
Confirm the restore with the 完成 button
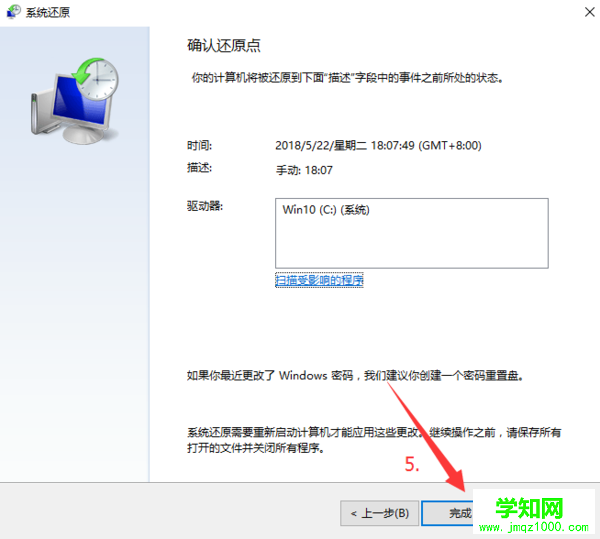coord(447,513)
